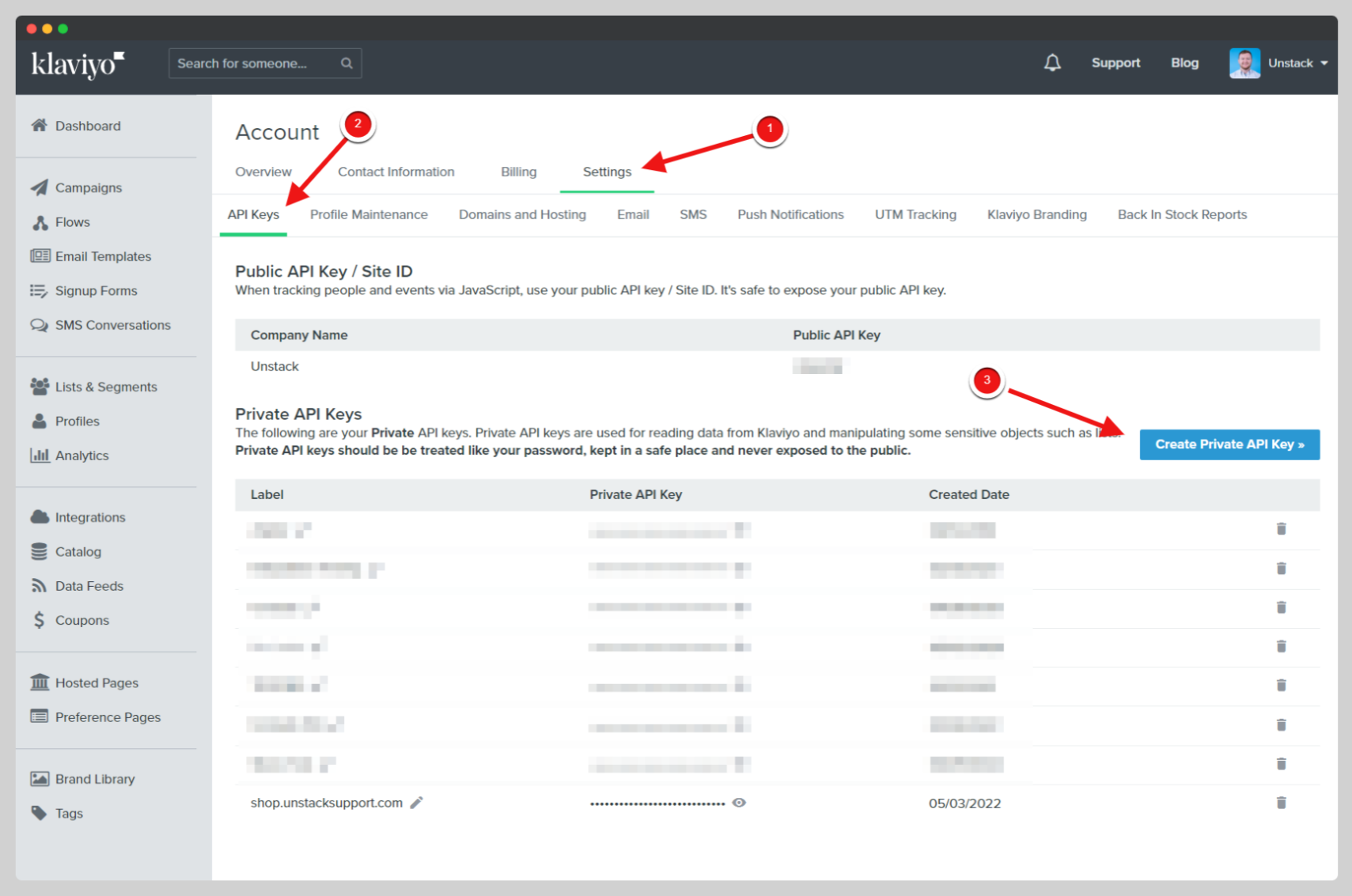The image size is (1352, 896).
Task: Open the Unstack account dropdown
Action: coord(1294,62)
